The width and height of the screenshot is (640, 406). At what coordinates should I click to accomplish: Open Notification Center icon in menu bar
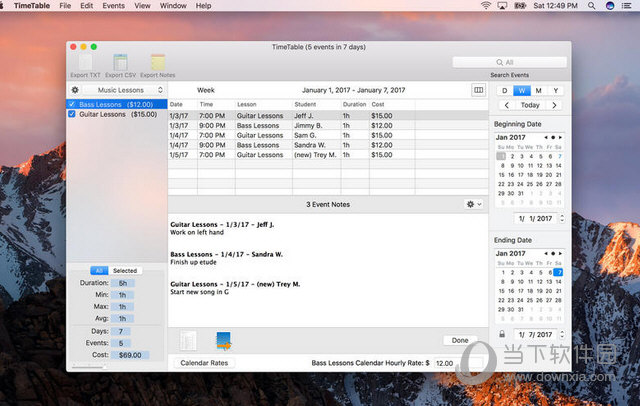tap(627, 6)
